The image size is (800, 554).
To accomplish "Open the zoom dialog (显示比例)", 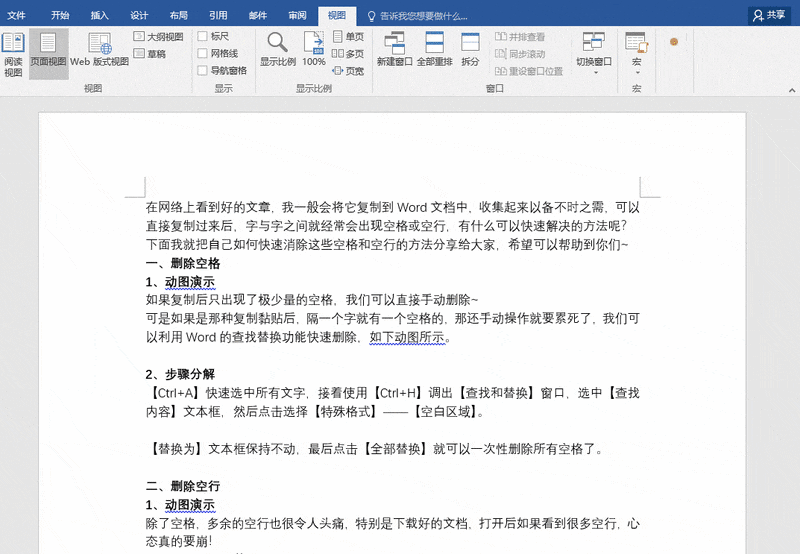I will [x=278, y=49].
